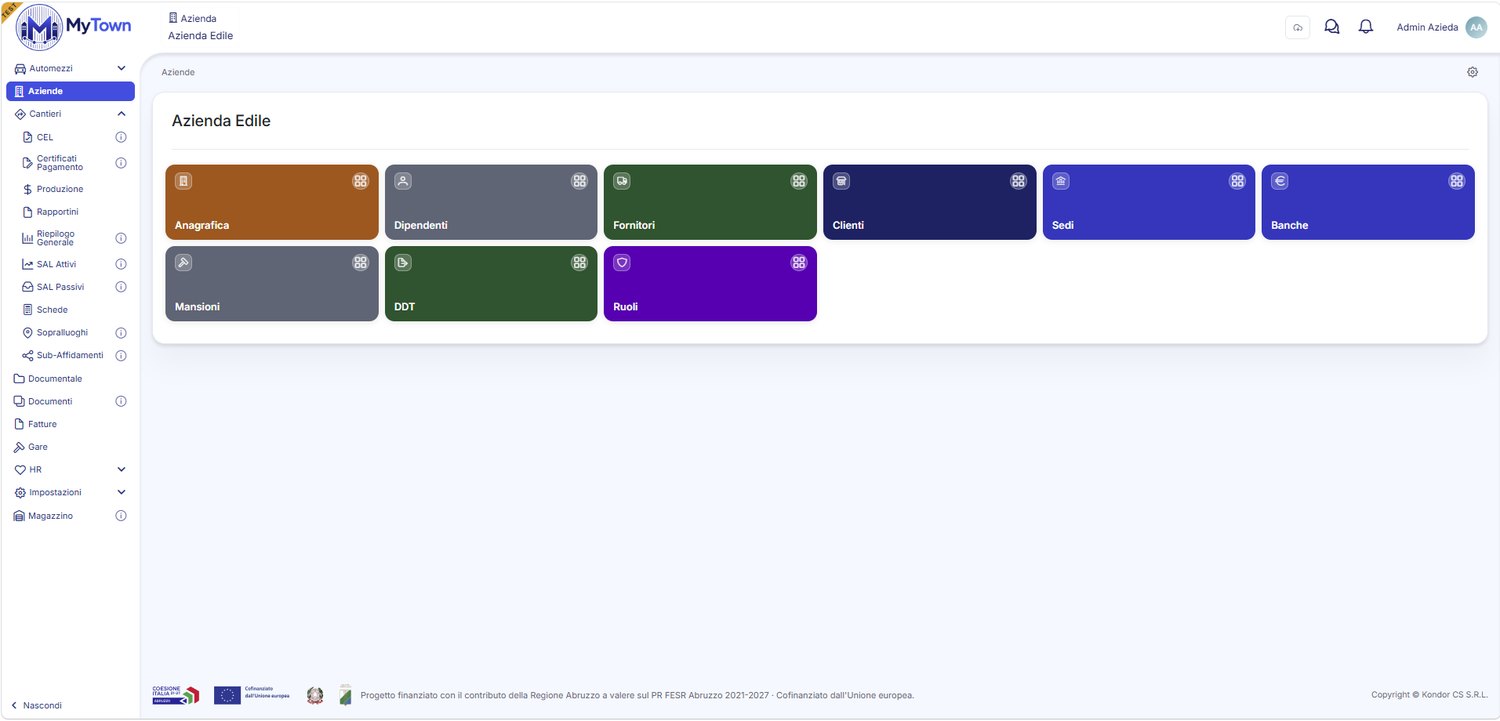Open the Banche card
The height and width of the screenshot is (721, 1500).
coord(1368,202)
